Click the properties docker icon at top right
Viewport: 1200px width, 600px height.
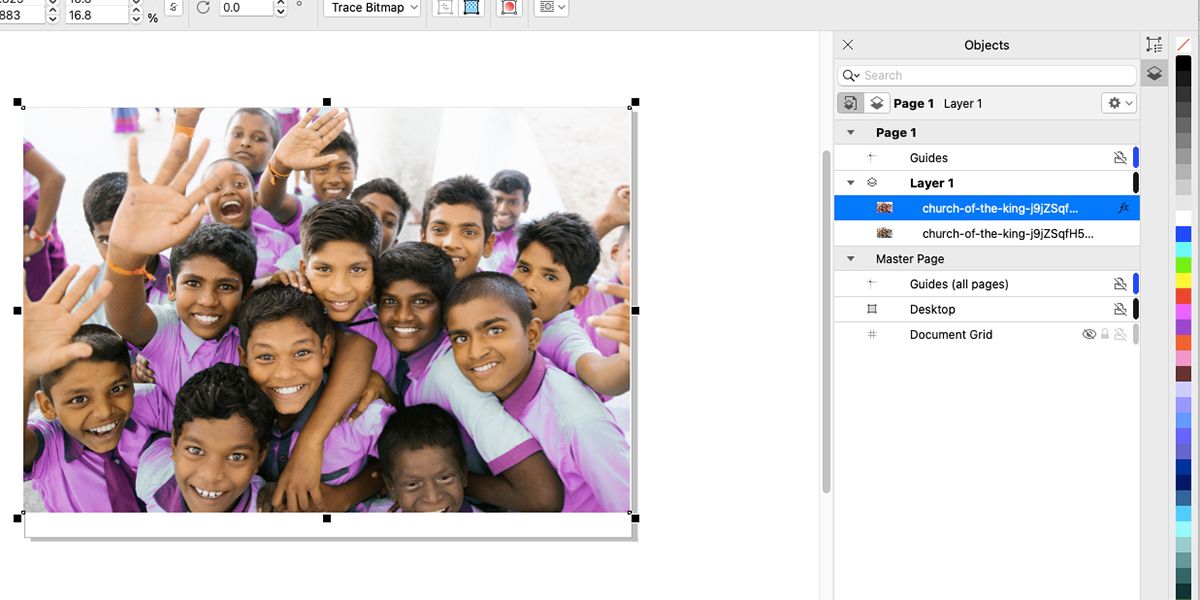pyautogui.click(x=1154, y=45)
